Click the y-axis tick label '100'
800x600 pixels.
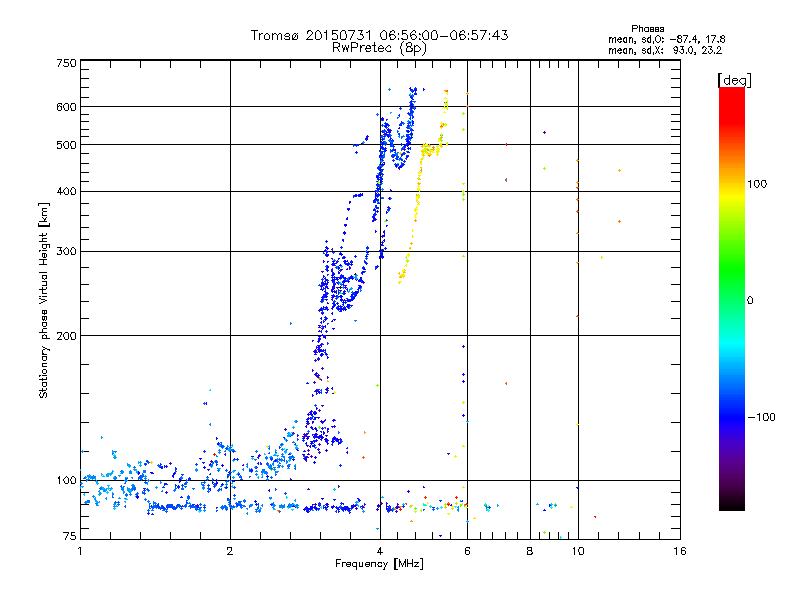pyautogui.click(x=67, y=481)
